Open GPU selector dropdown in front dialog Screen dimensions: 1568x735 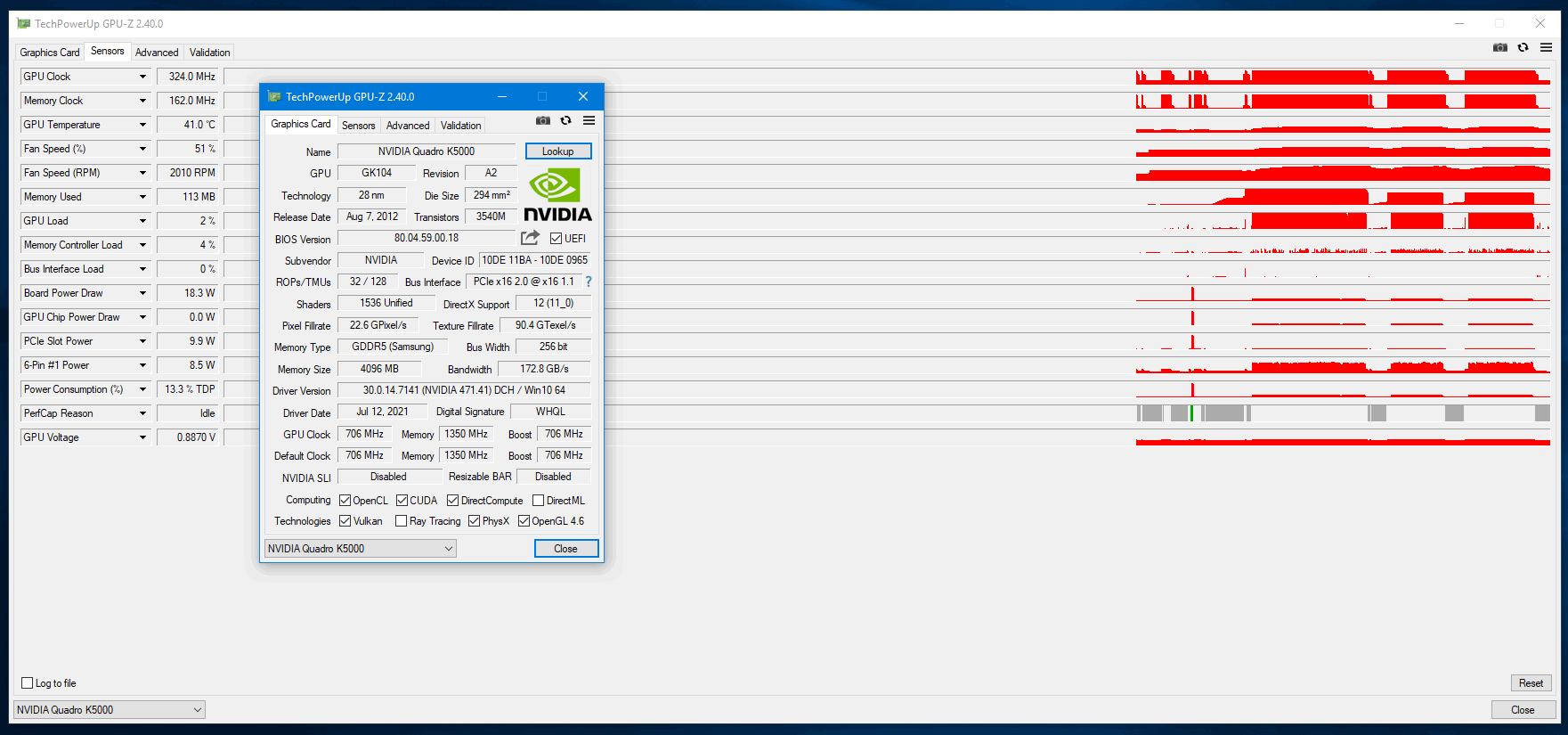pos(361,549)
